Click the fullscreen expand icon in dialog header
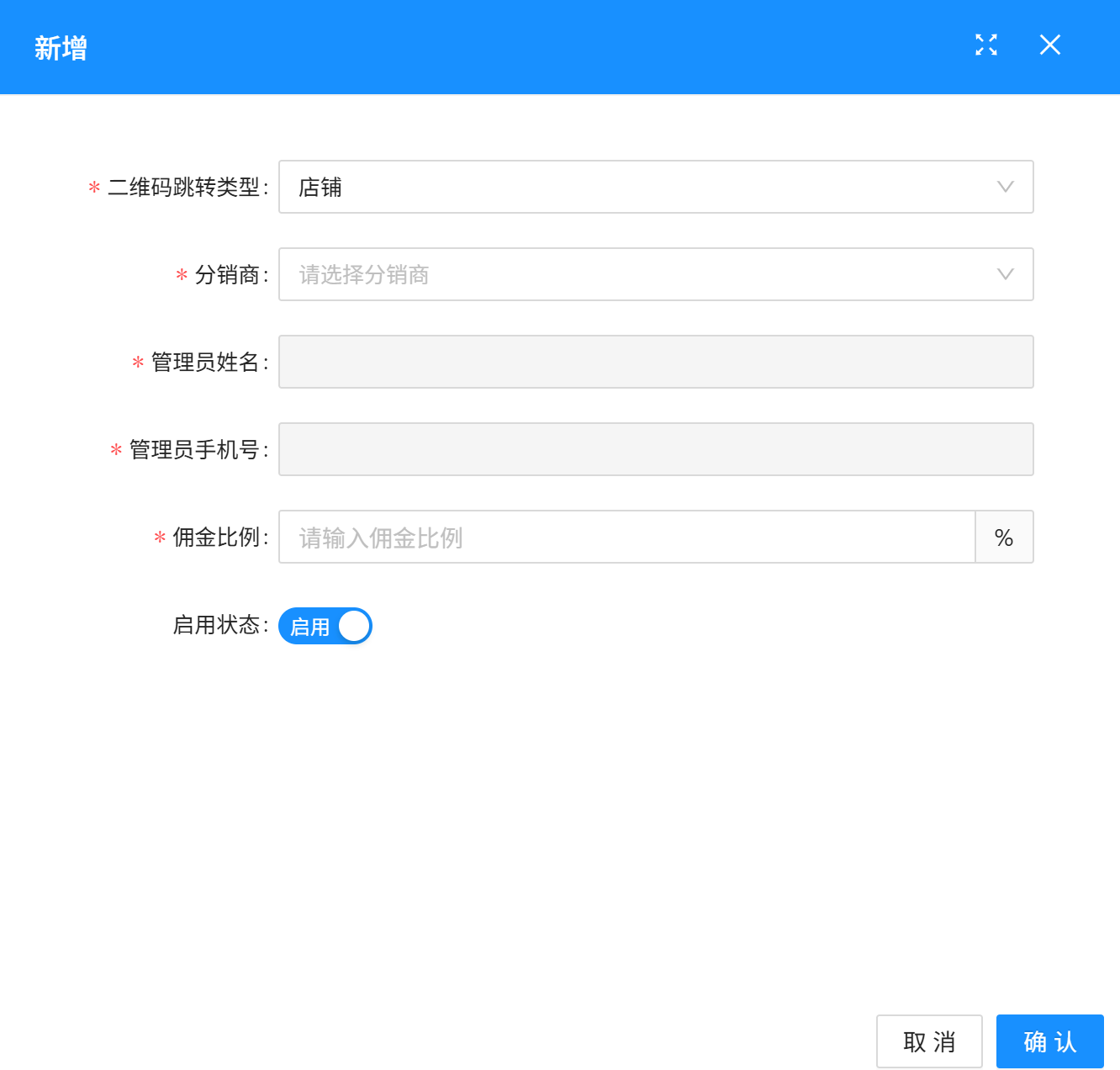Image resolution: width=1120 pixels, height=1070 pixels. coord(986,45)
